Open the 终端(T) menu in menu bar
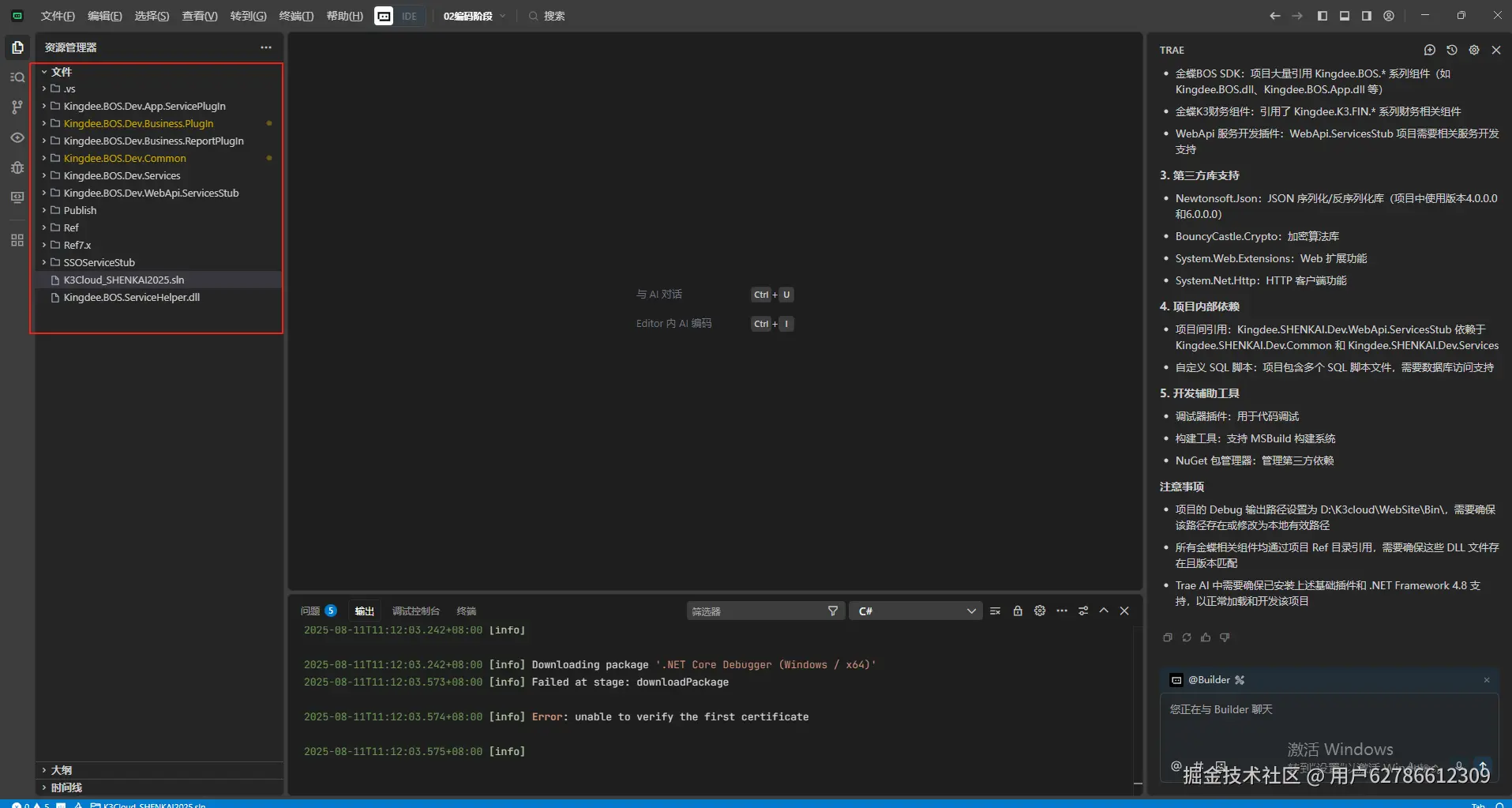Screen dimensions: 1512x808 click(296, 16)
